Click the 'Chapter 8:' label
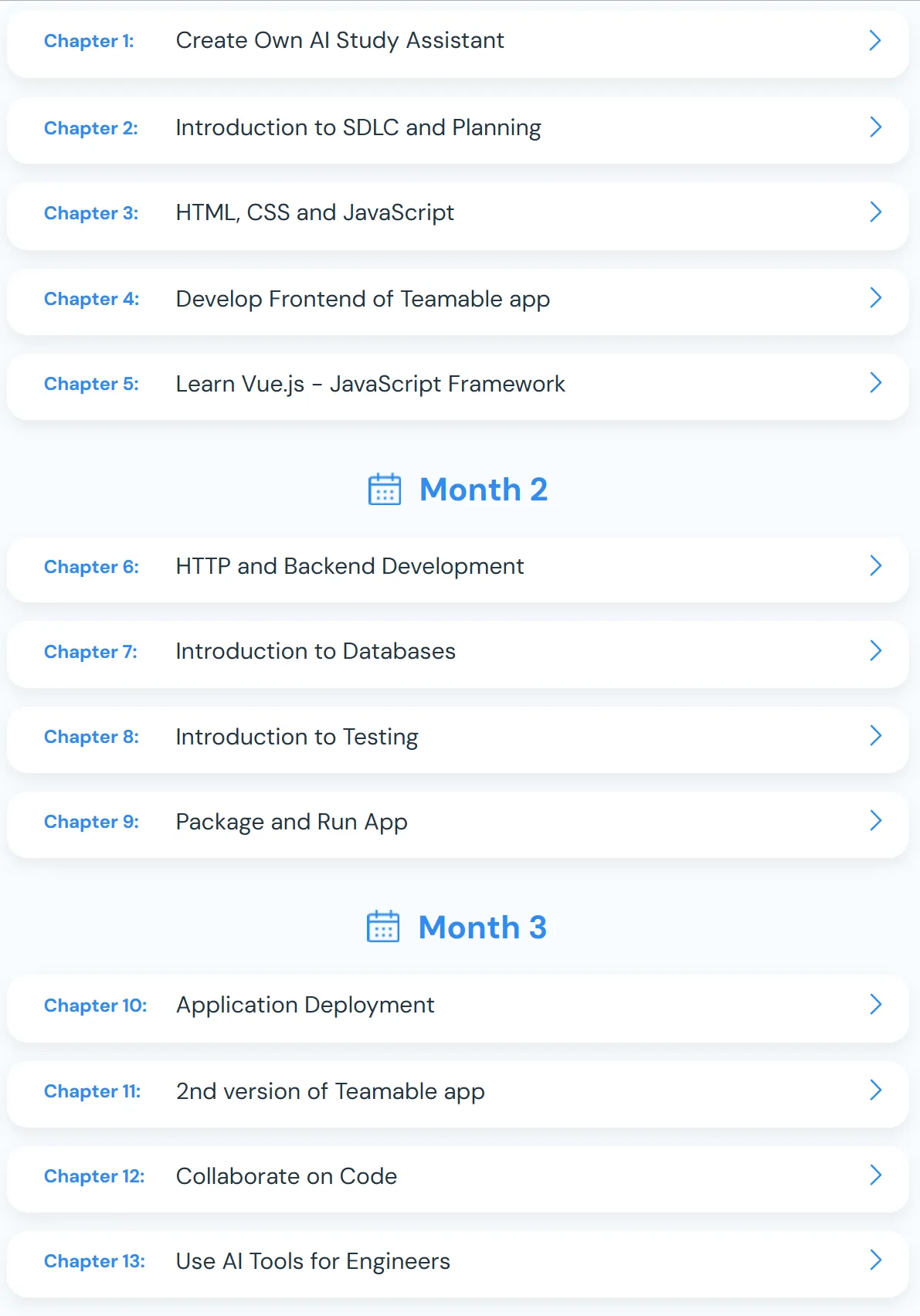 (91, 737)
